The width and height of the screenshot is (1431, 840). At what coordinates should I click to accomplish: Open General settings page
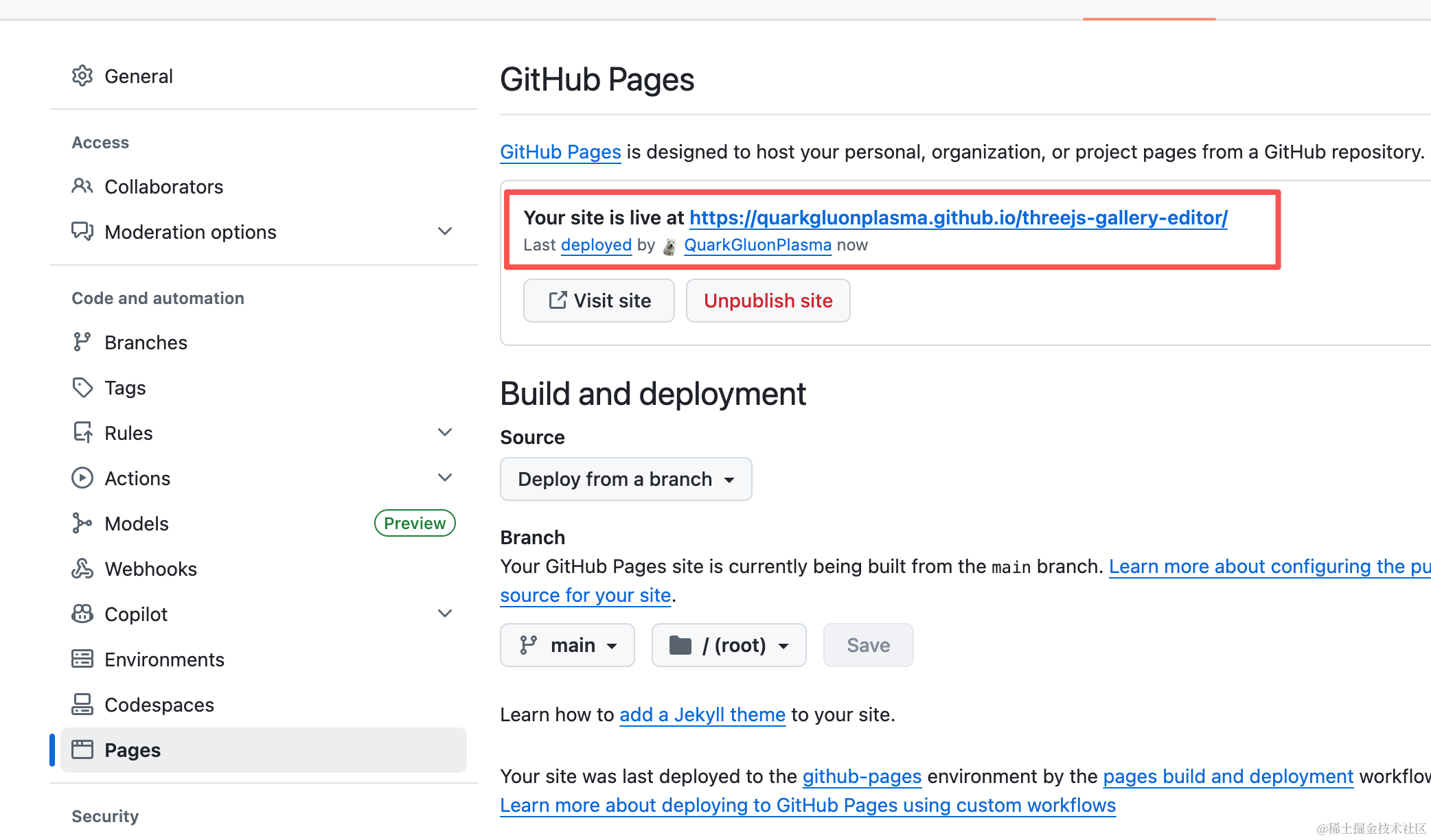click(264, 76)
